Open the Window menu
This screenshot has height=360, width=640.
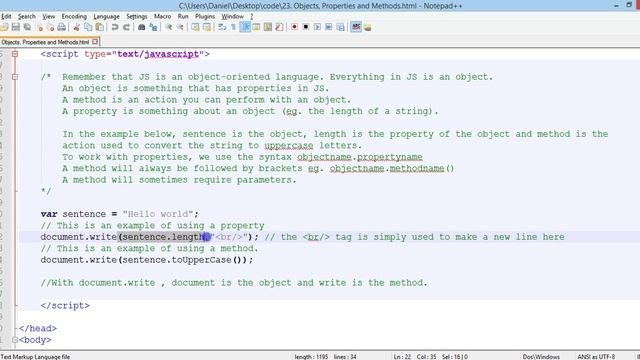click(x=232, y=16)
